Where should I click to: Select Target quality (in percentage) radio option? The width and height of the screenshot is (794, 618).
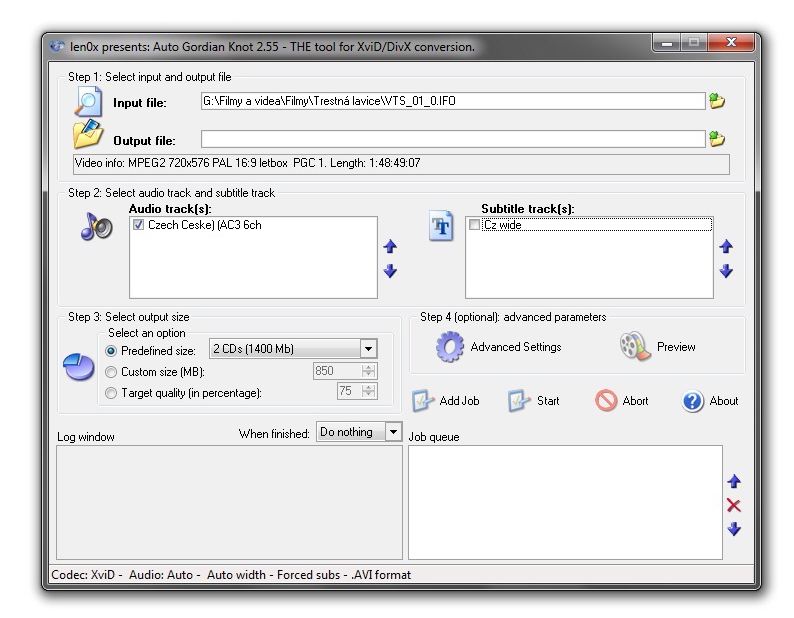111,393
